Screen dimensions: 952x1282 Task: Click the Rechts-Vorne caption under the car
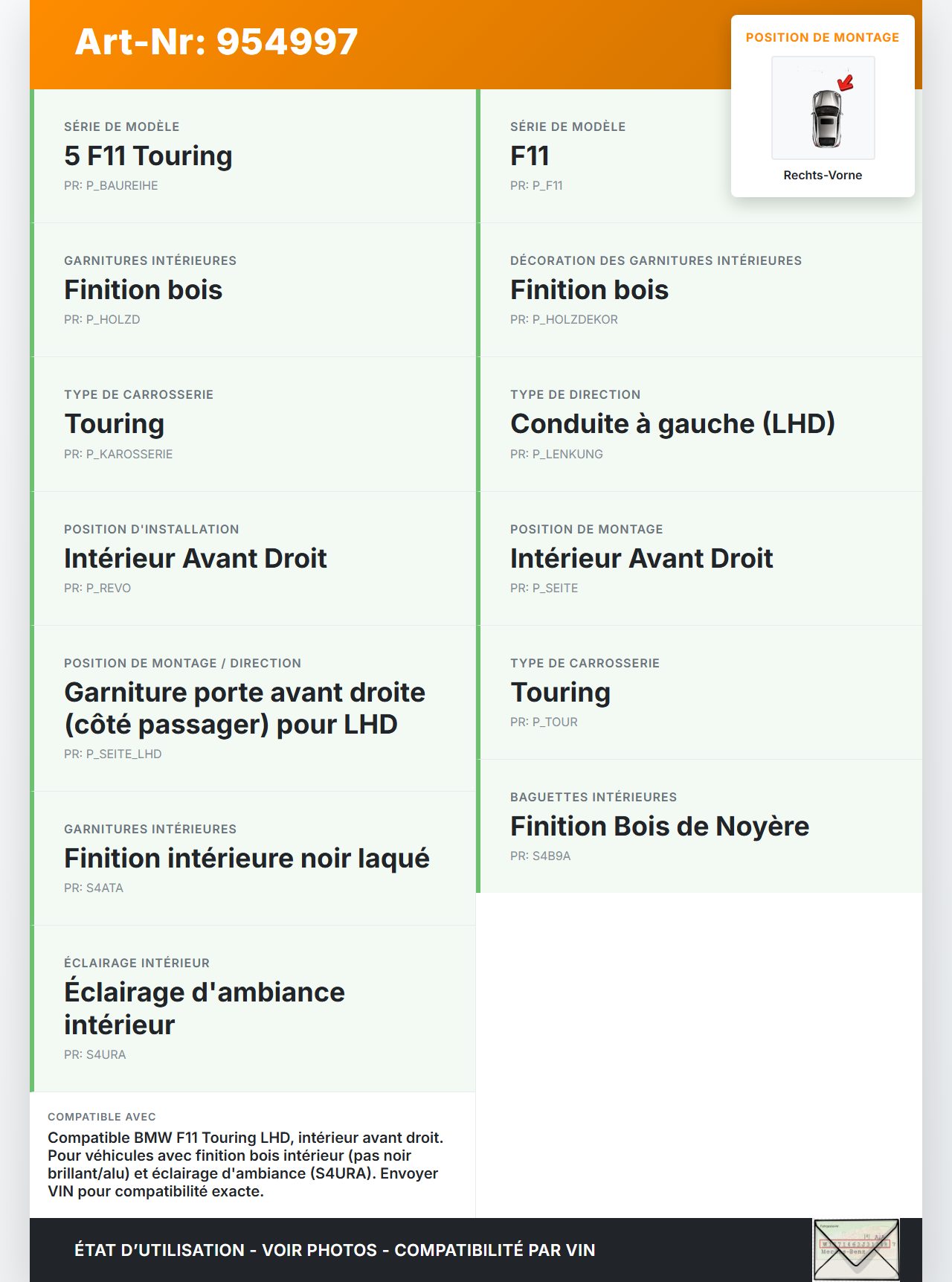[x=823, y=175]
